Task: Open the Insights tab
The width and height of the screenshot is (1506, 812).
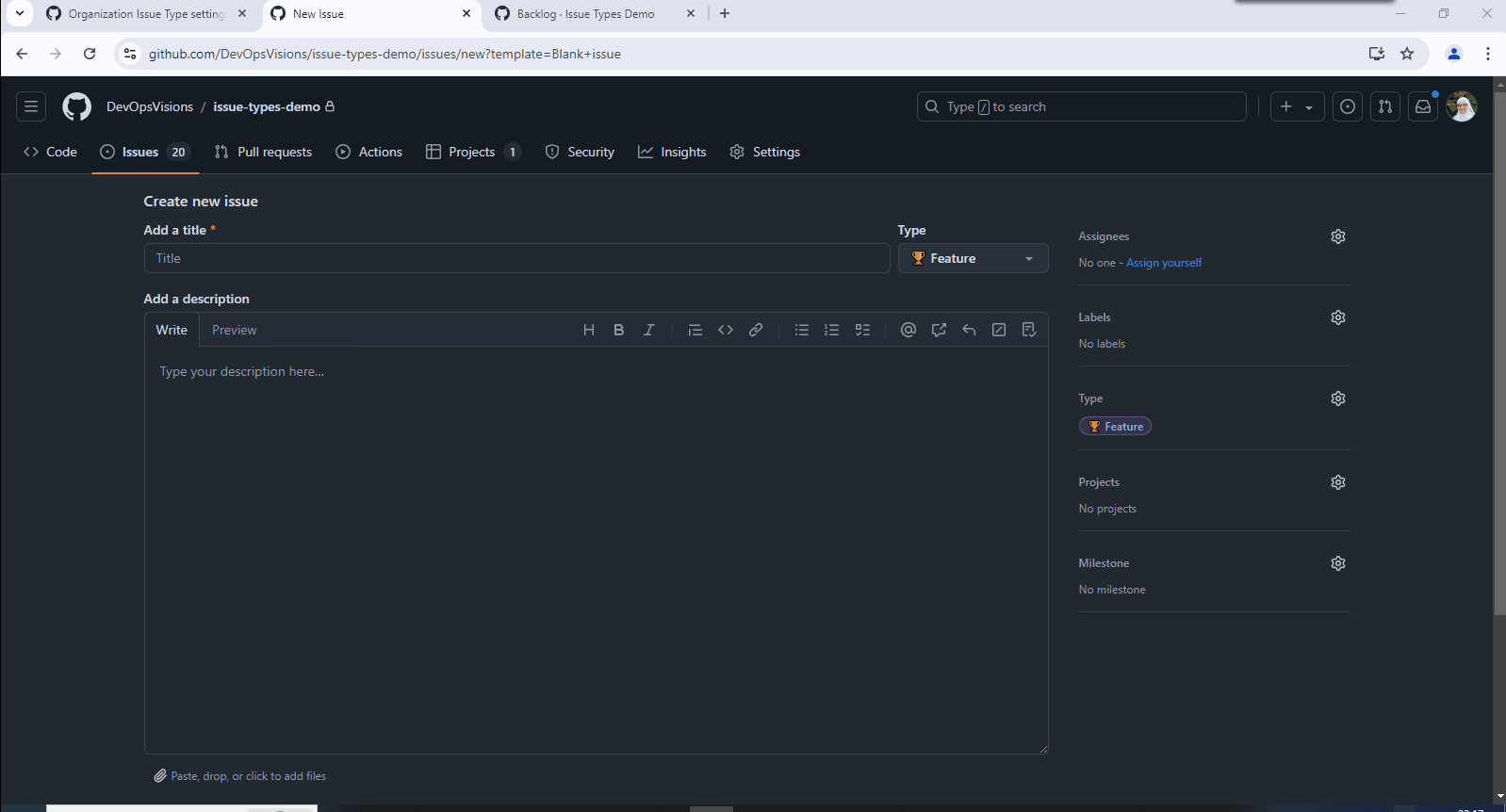Action: tap(672, 152)
